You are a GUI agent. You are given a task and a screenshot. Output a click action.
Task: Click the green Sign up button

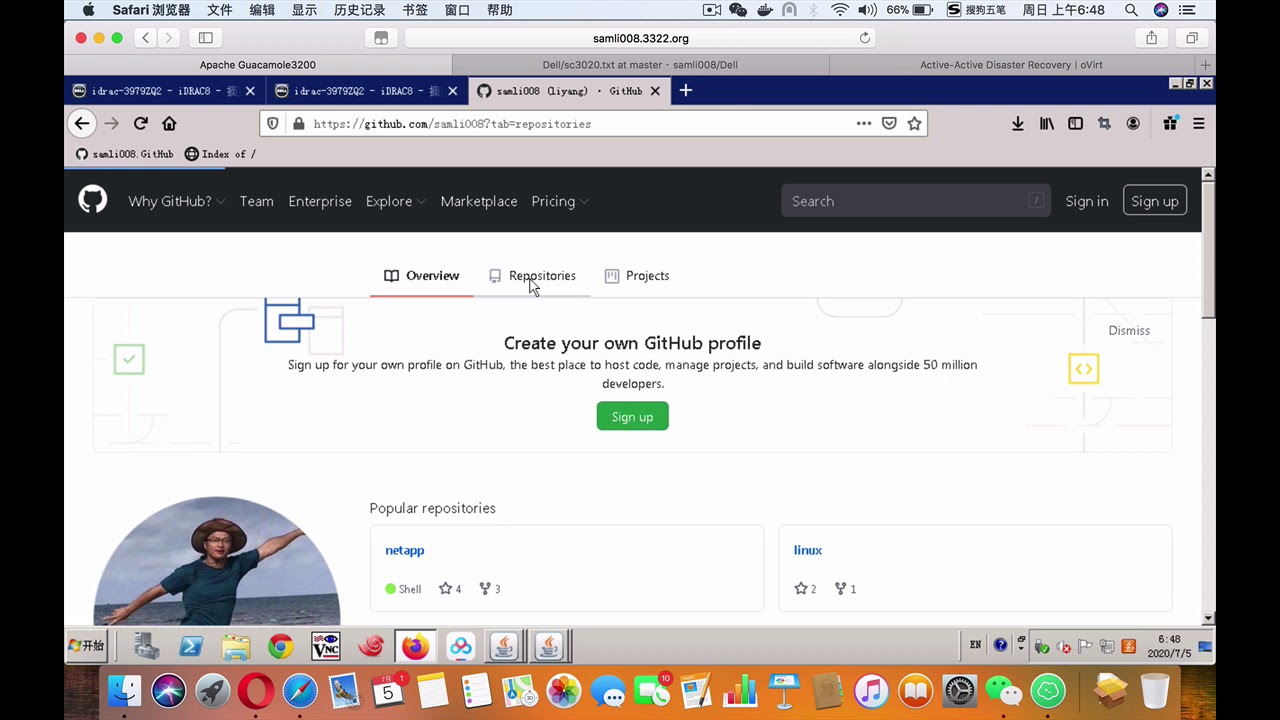[x=632, y=417]
